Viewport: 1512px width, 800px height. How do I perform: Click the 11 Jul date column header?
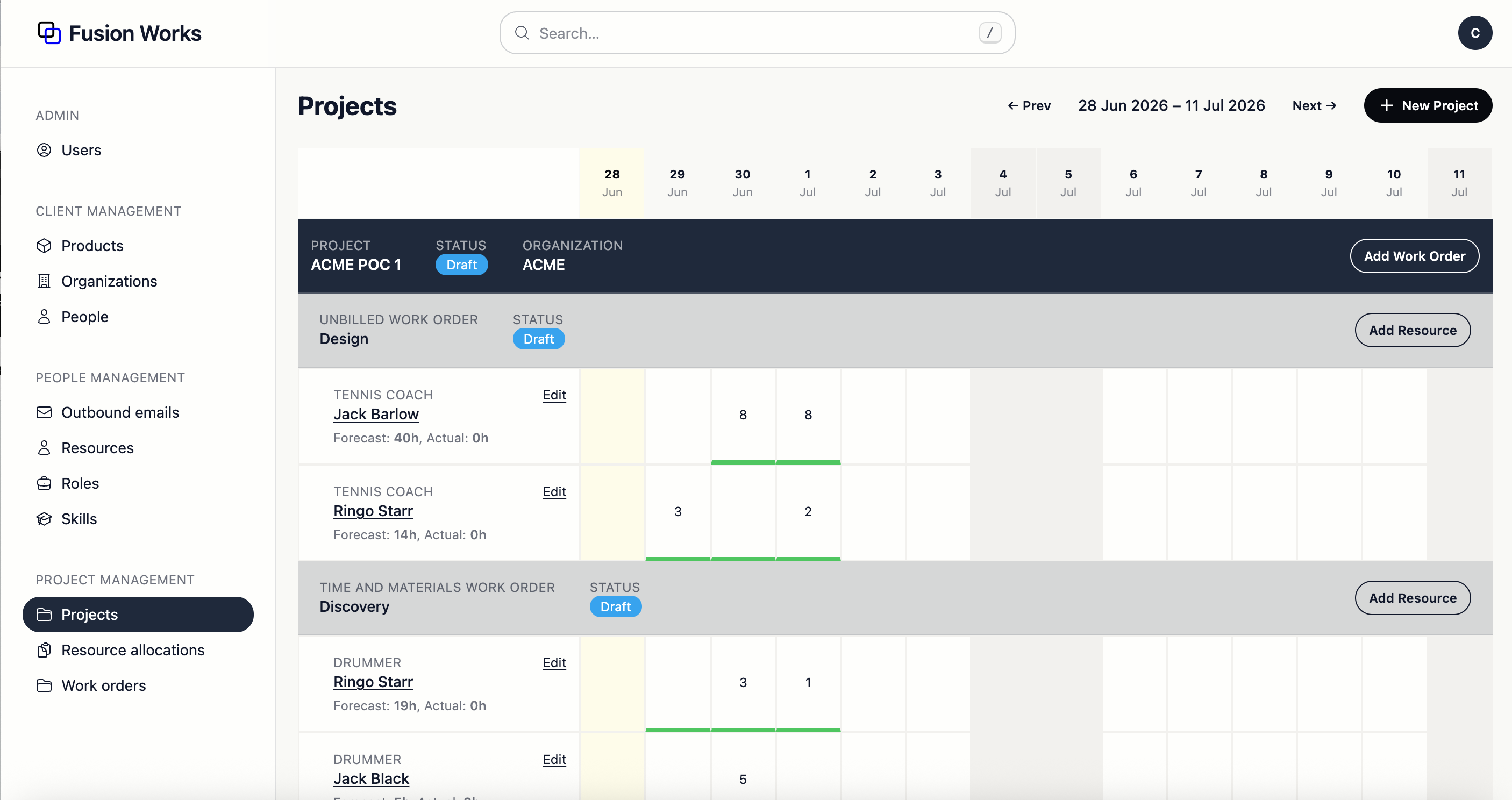coord(1459,183)
